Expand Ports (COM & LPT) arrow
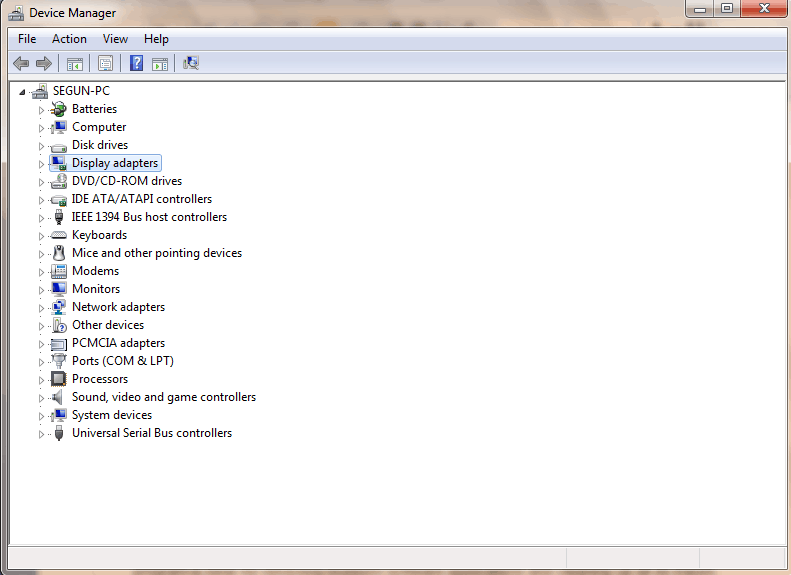Screen dimensions: 791x575 pyautogui.click(x=41, y=362)
